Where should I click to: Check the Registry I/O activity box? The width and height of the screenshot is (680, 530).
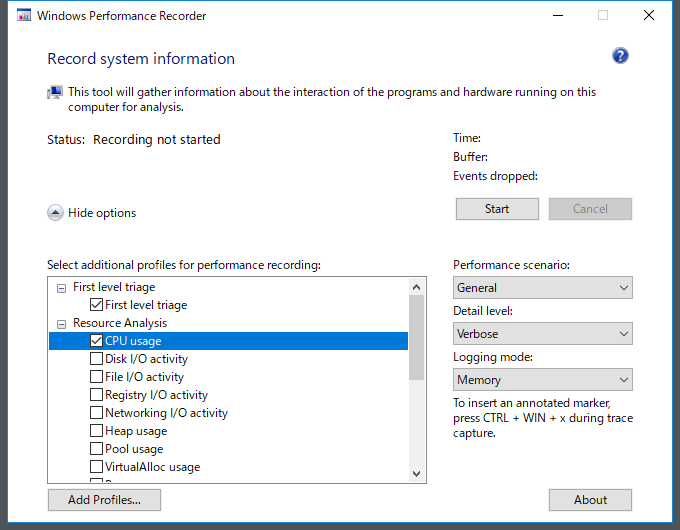click(96, 395)
